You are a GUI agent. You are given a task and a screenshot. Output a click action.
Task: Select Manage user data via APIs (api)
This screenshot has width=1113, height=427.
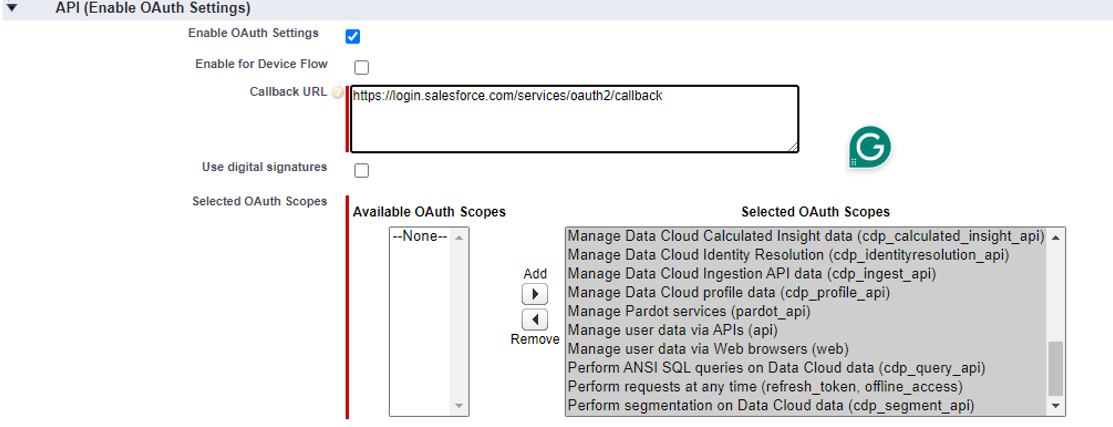pyautogui.click(x=806, y=331)
